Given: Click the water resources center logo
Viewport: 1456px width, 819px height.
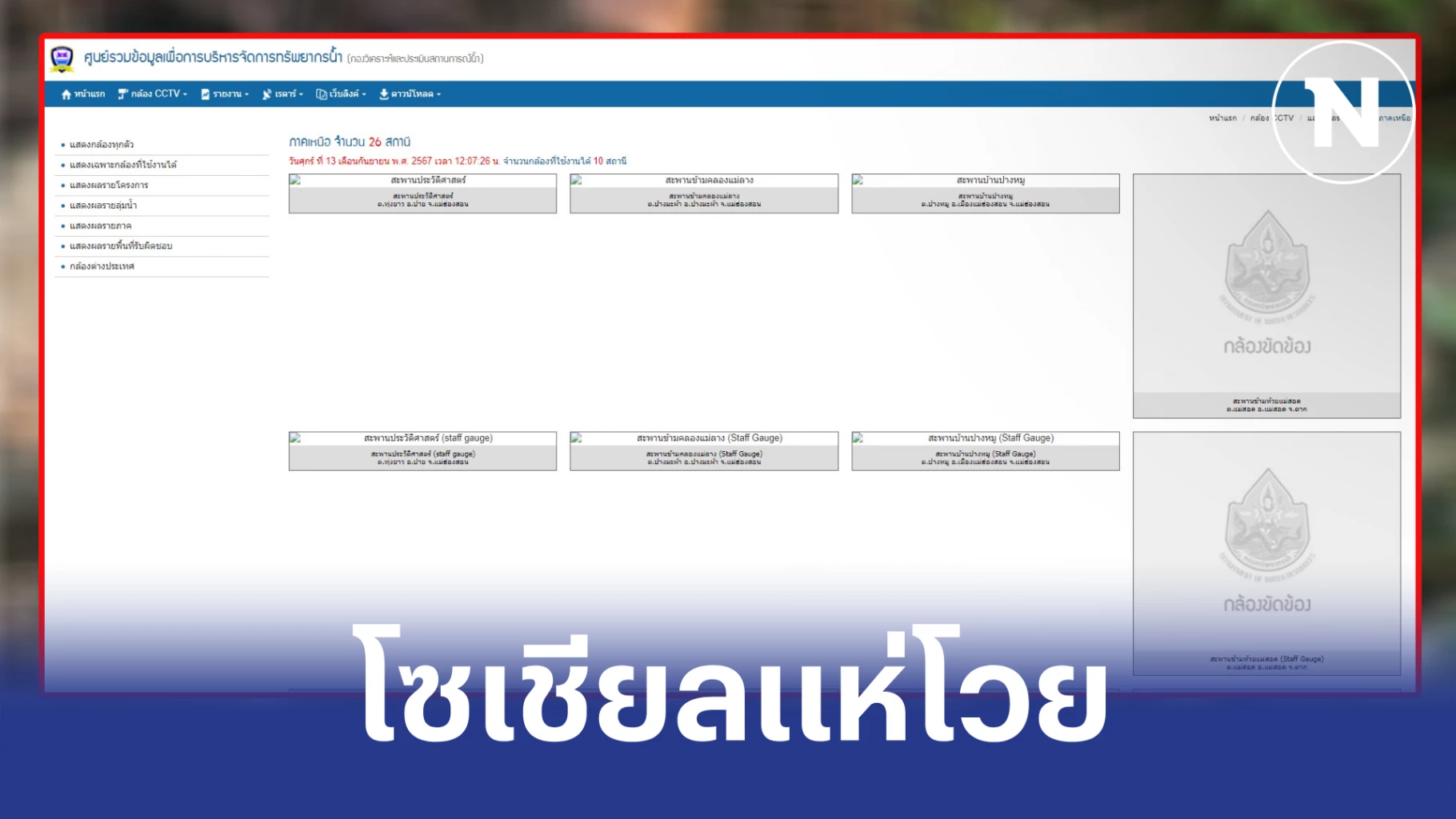Looking at the screenshot, I should tap(62, 58).
